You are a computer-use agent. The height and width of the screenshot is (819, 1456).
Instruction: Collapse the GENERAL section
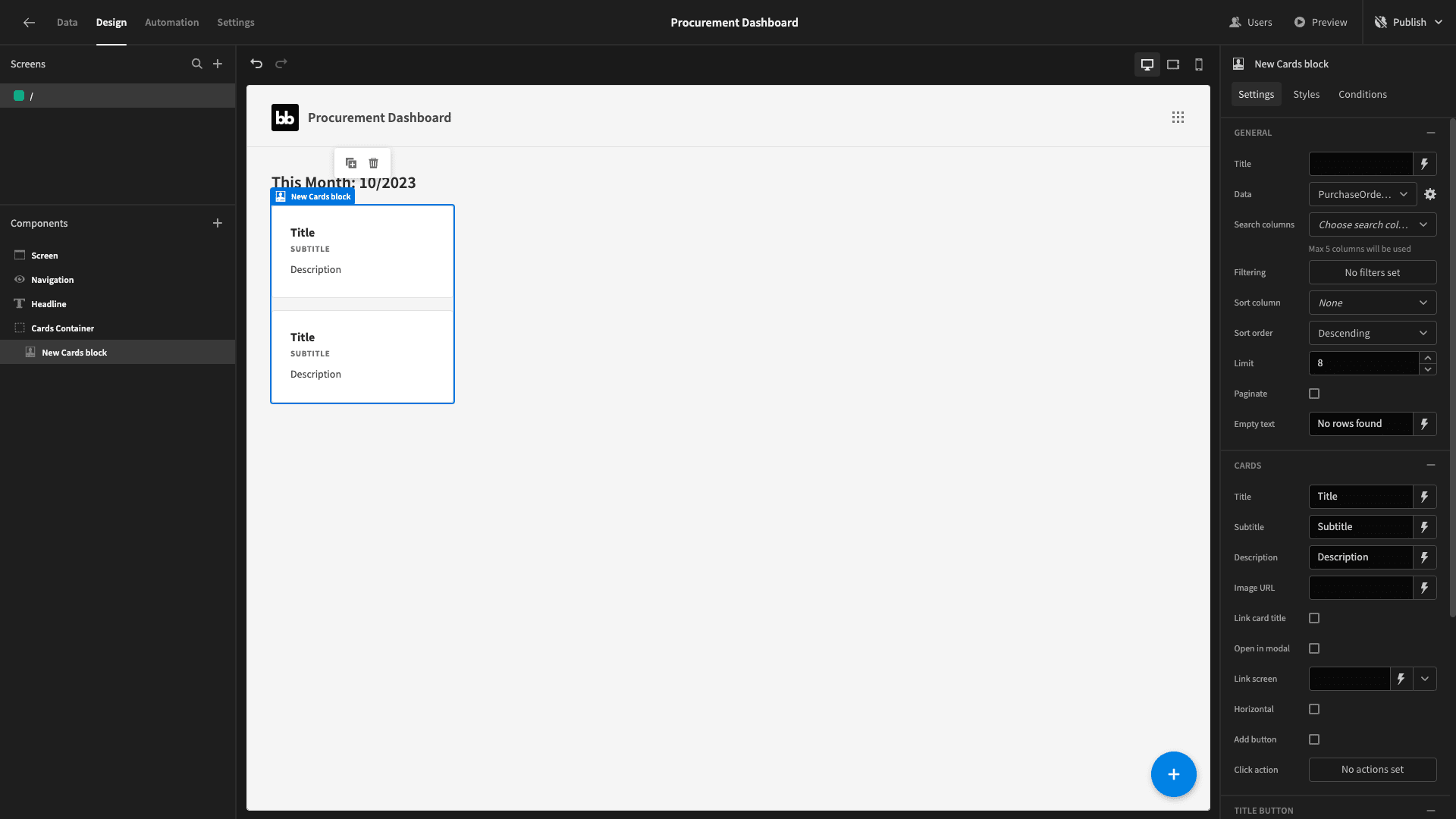click(1431, 133)
